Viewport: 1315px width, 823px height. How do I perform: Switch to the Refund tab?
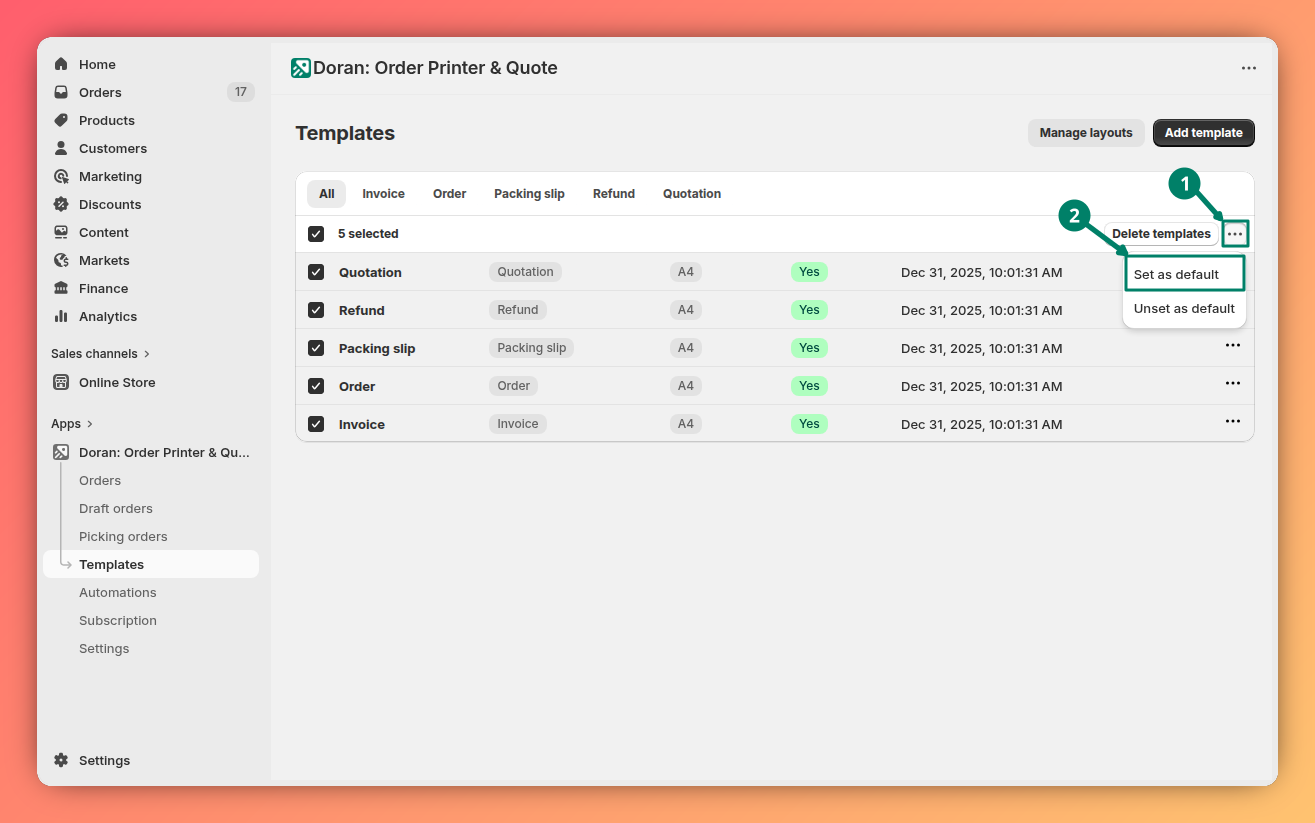click(614, 194)
